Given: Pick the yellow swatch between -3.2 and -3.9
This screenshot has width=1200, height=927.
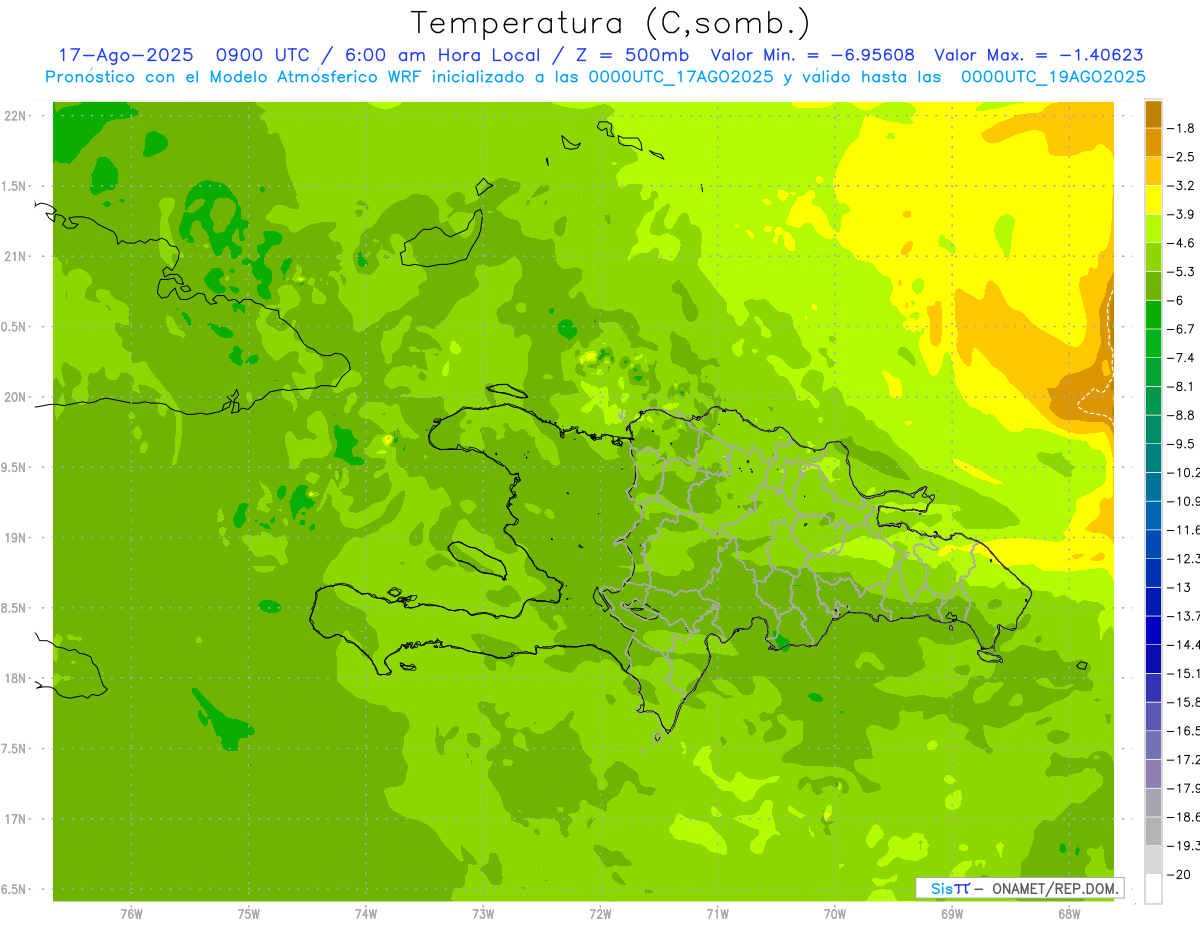Looking at the screenshot, I should click(x=1153, y=200).
